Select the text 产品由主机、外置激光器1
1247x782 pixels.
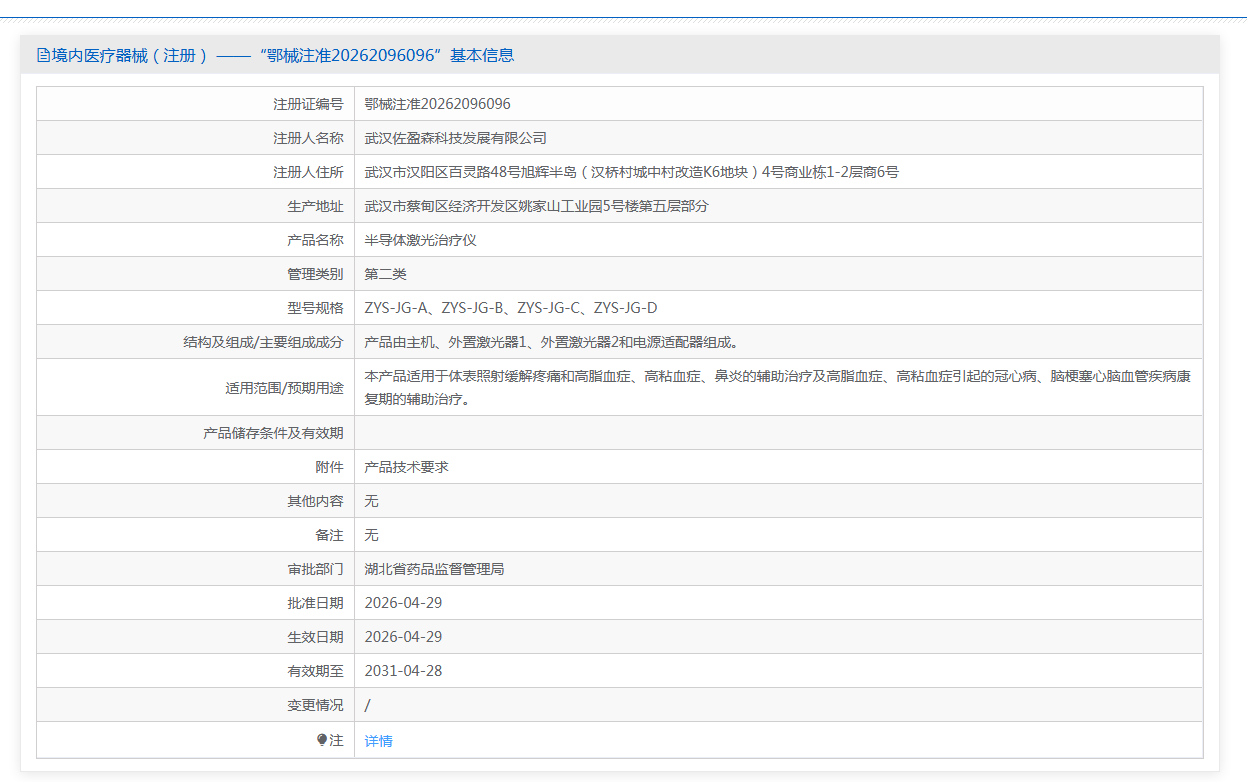pyautogui.click(x=552, y=342)
